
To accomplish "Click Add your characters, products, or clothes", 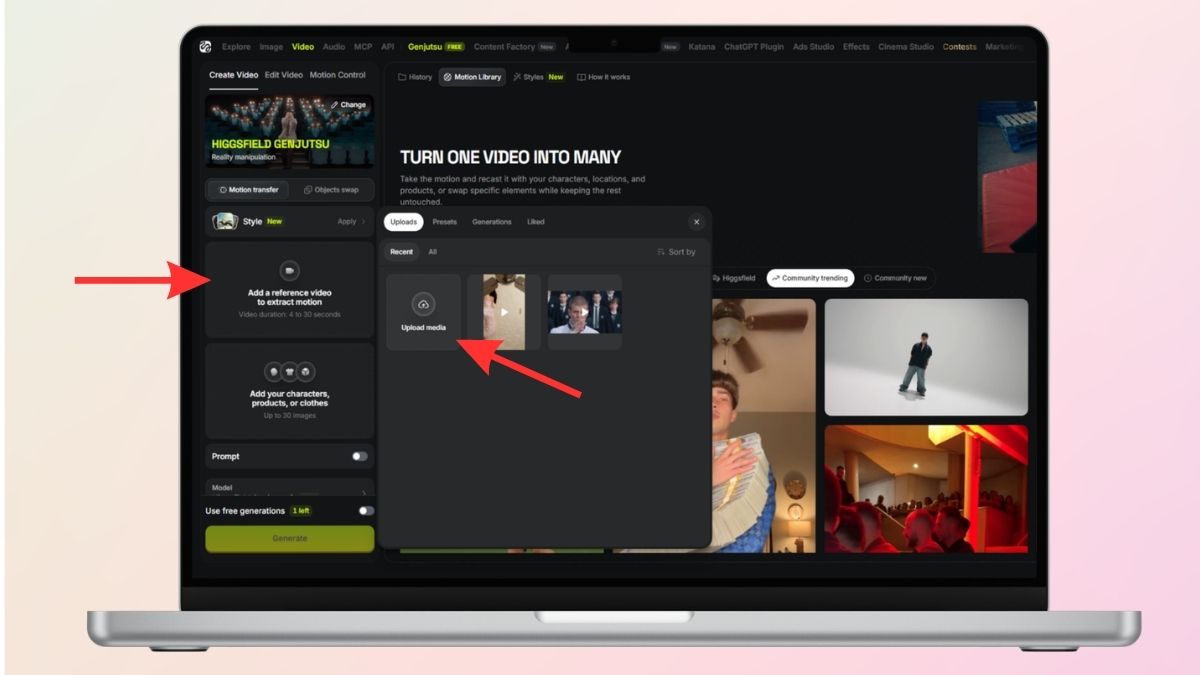I will pyautogui.click(x=289, y=398).
